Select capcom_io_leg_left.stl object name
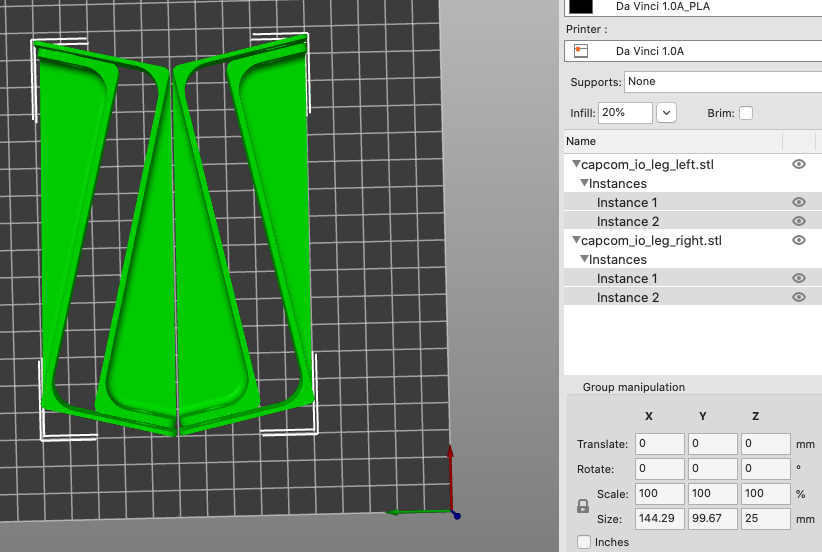Viewport: 822px width, 552px height. (x=647, y=165)
